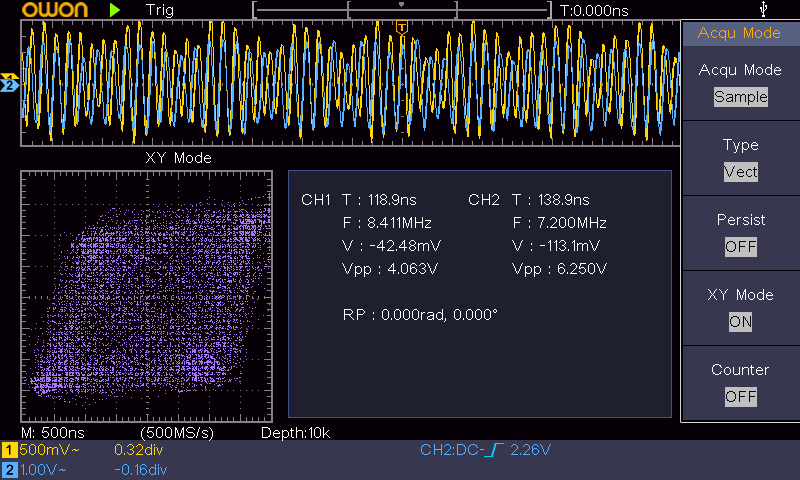
Task: Change the Type Vect display option
Action: [x=740, y=172]
